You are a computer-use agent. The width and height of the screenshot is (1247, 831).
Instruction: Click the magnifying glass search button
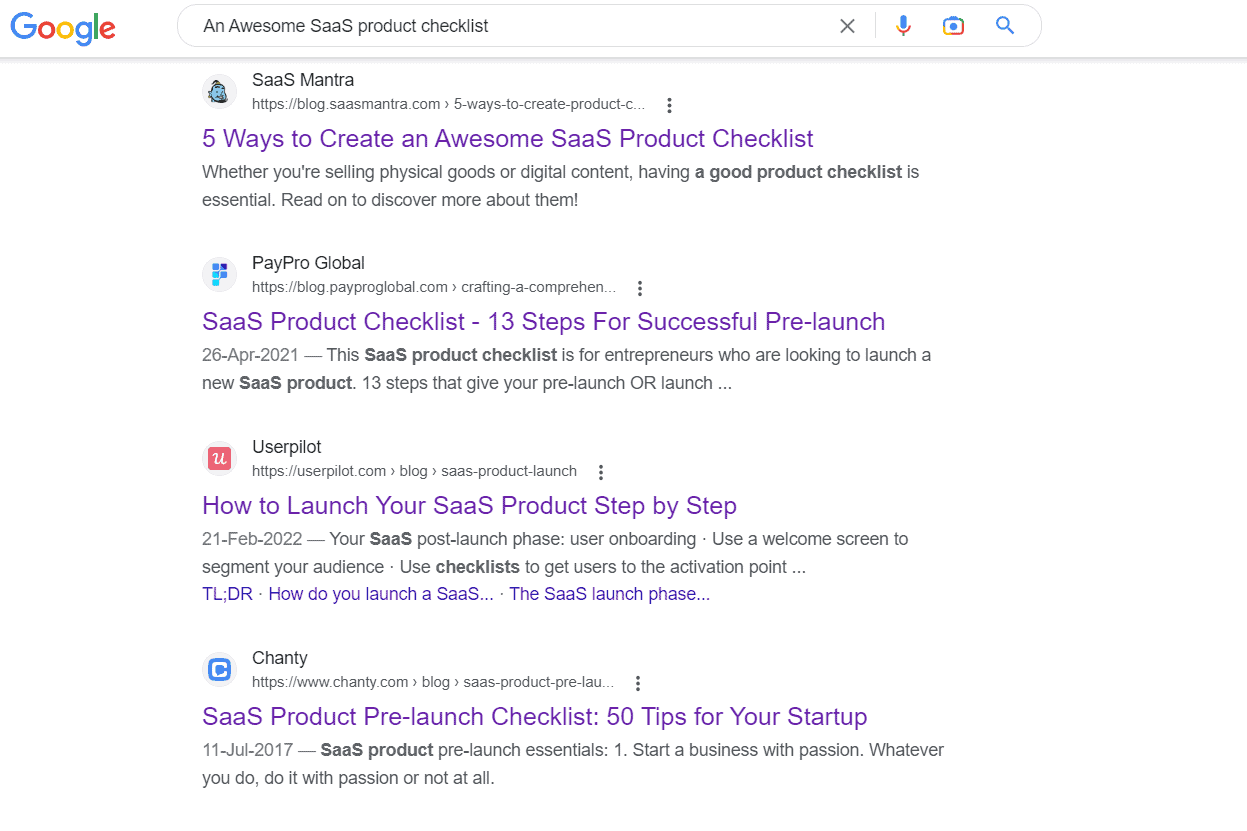click(1005, 26)
